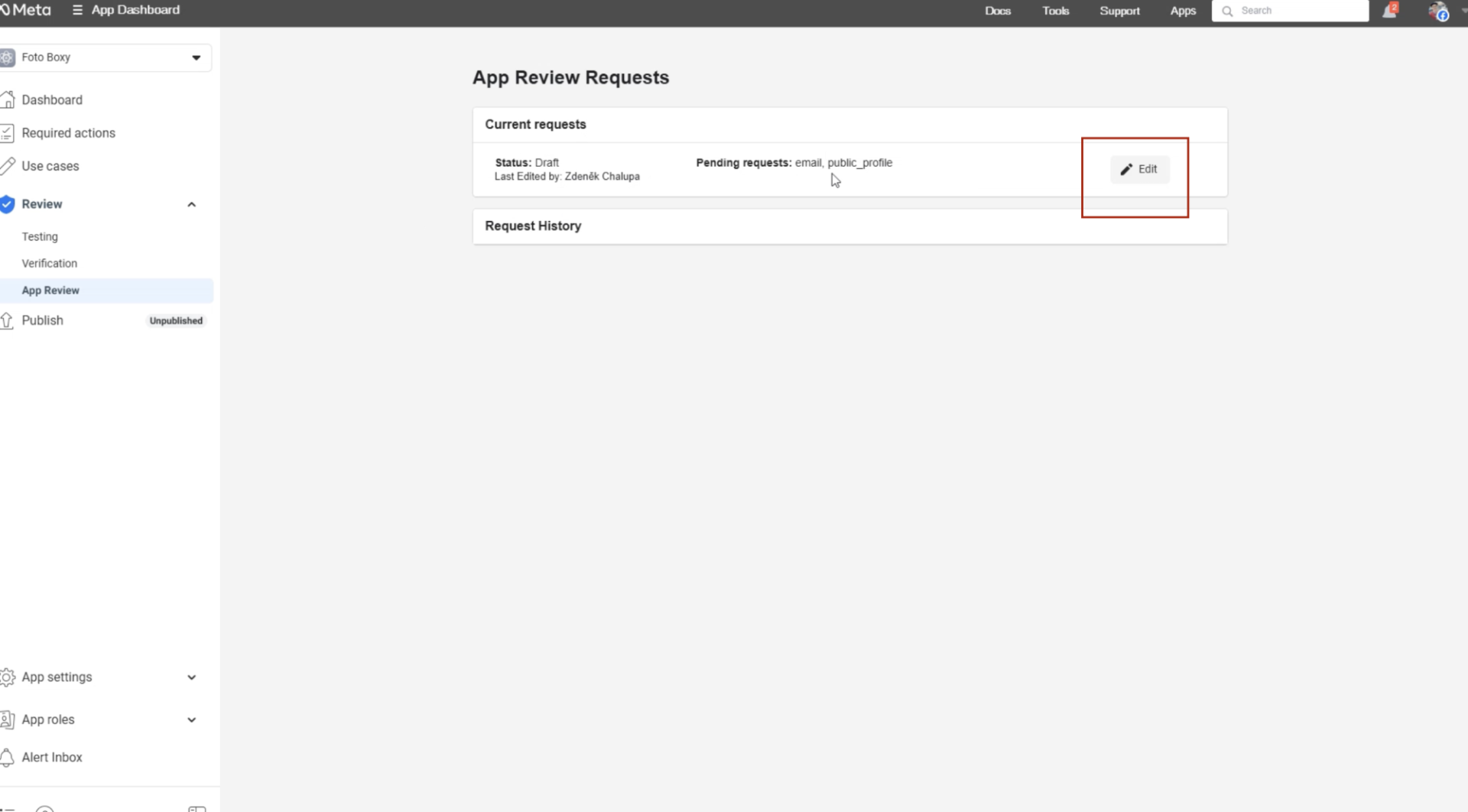The width and height of the screenshot is (1468, 812).
Task: Click the App settings gear icon
Action: coord(8,677)
